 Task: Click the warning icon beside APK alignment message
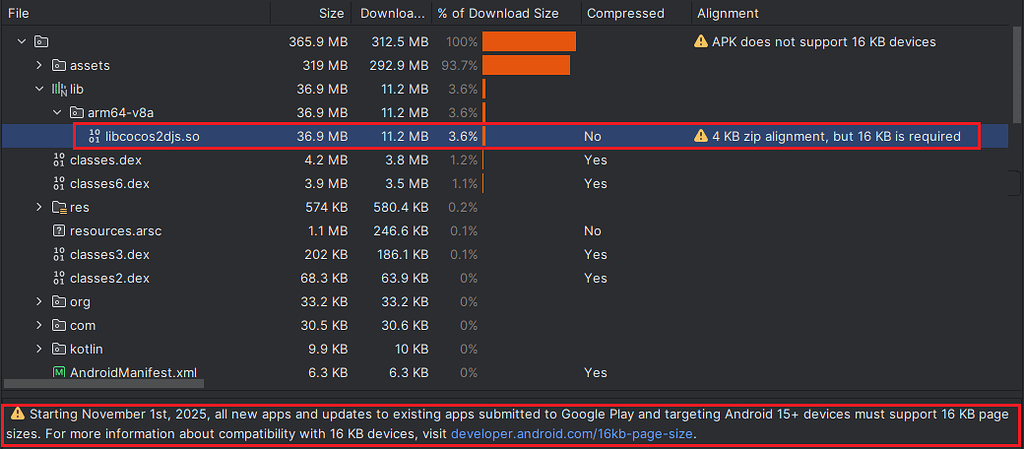701,42
